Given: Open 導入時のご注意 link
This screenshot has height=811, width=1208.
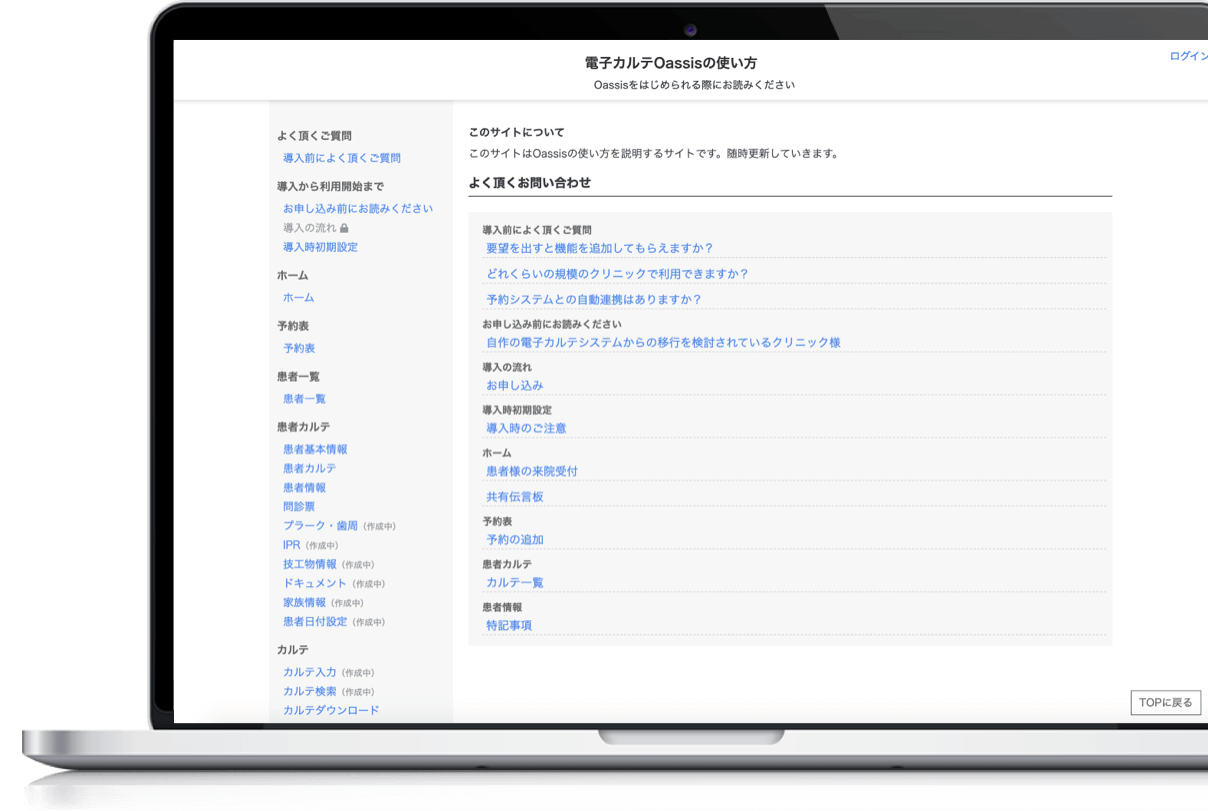Looking at the screenshot, I should (526, 429).
